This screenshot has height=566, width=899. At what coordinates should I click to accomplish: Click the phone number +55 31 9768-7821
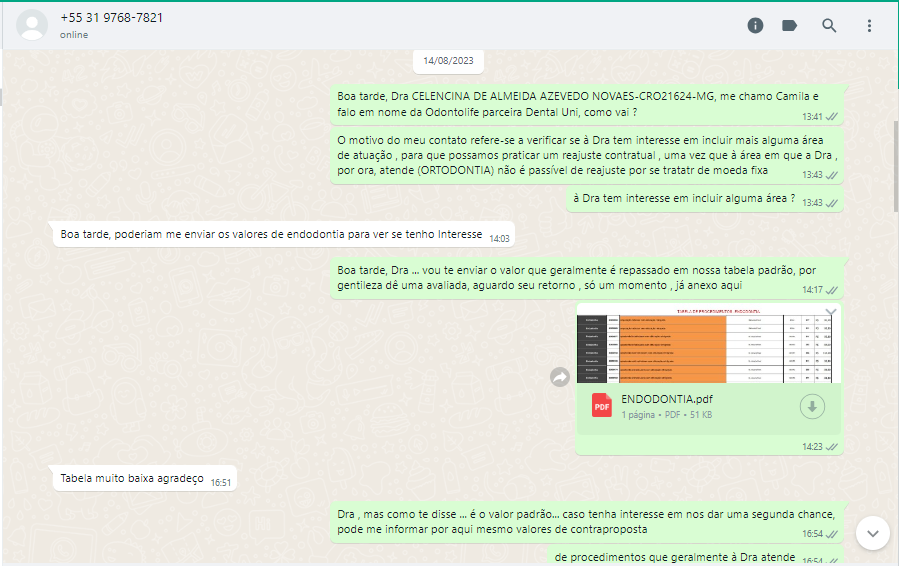tap(112, 18)
